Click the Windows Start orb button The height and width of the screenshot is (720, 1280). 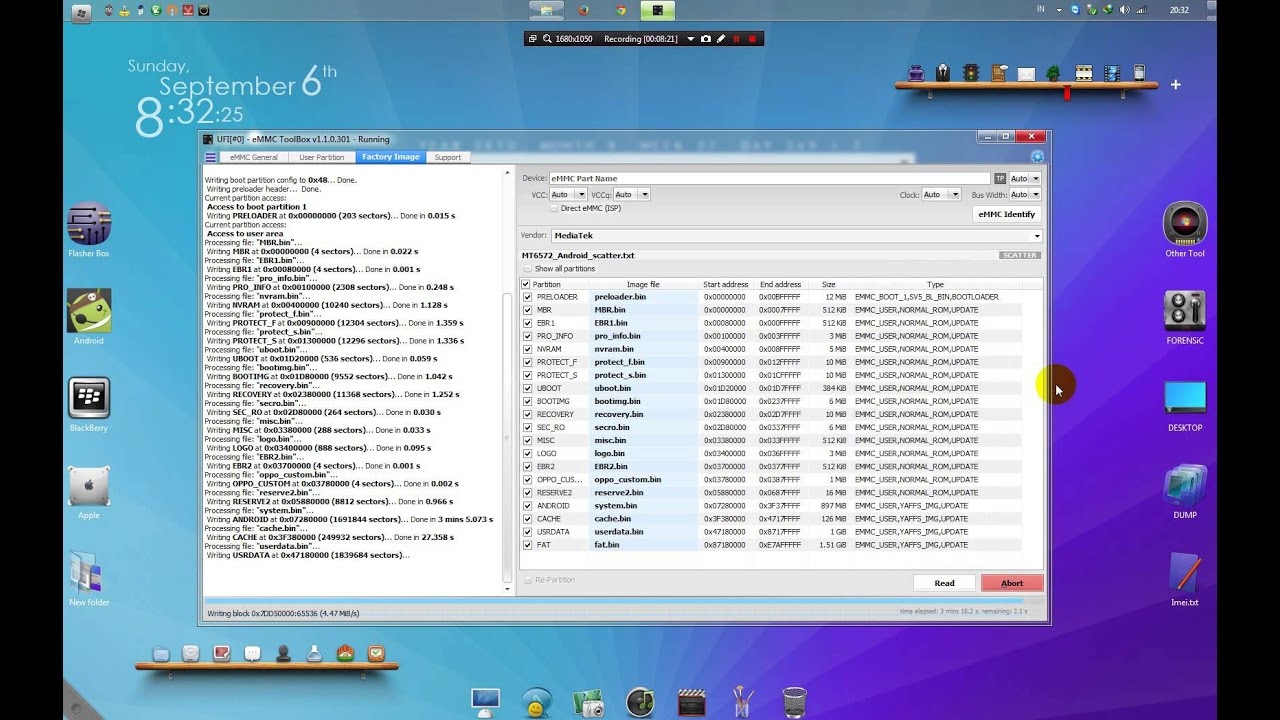pyautogui.click(x=81, y=12)
